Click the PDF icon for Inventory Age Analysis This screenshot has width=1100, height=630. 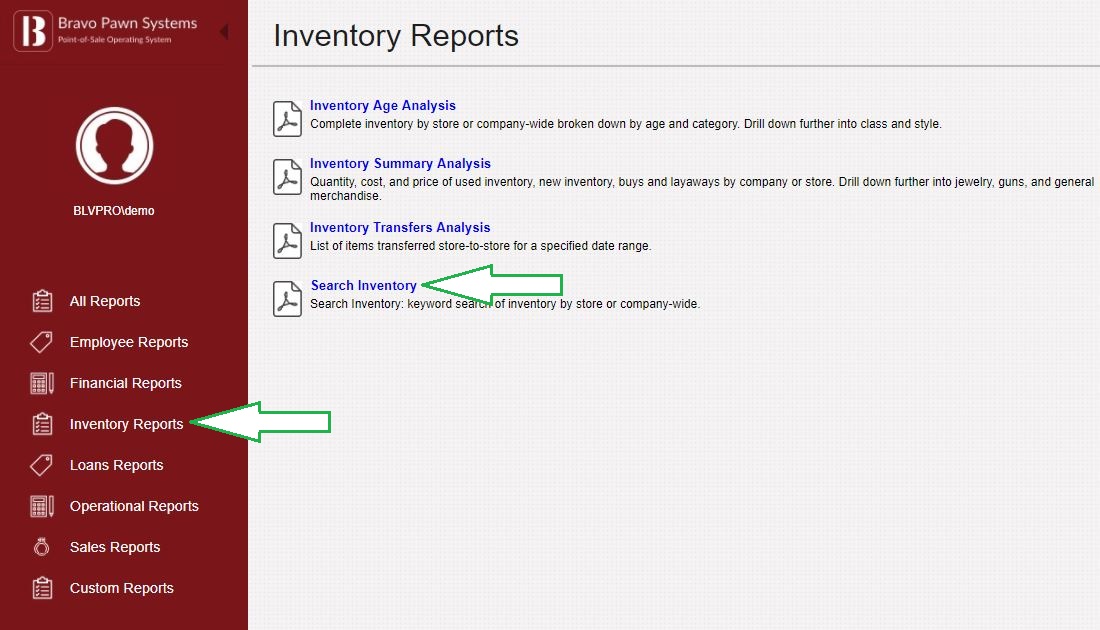288,119
